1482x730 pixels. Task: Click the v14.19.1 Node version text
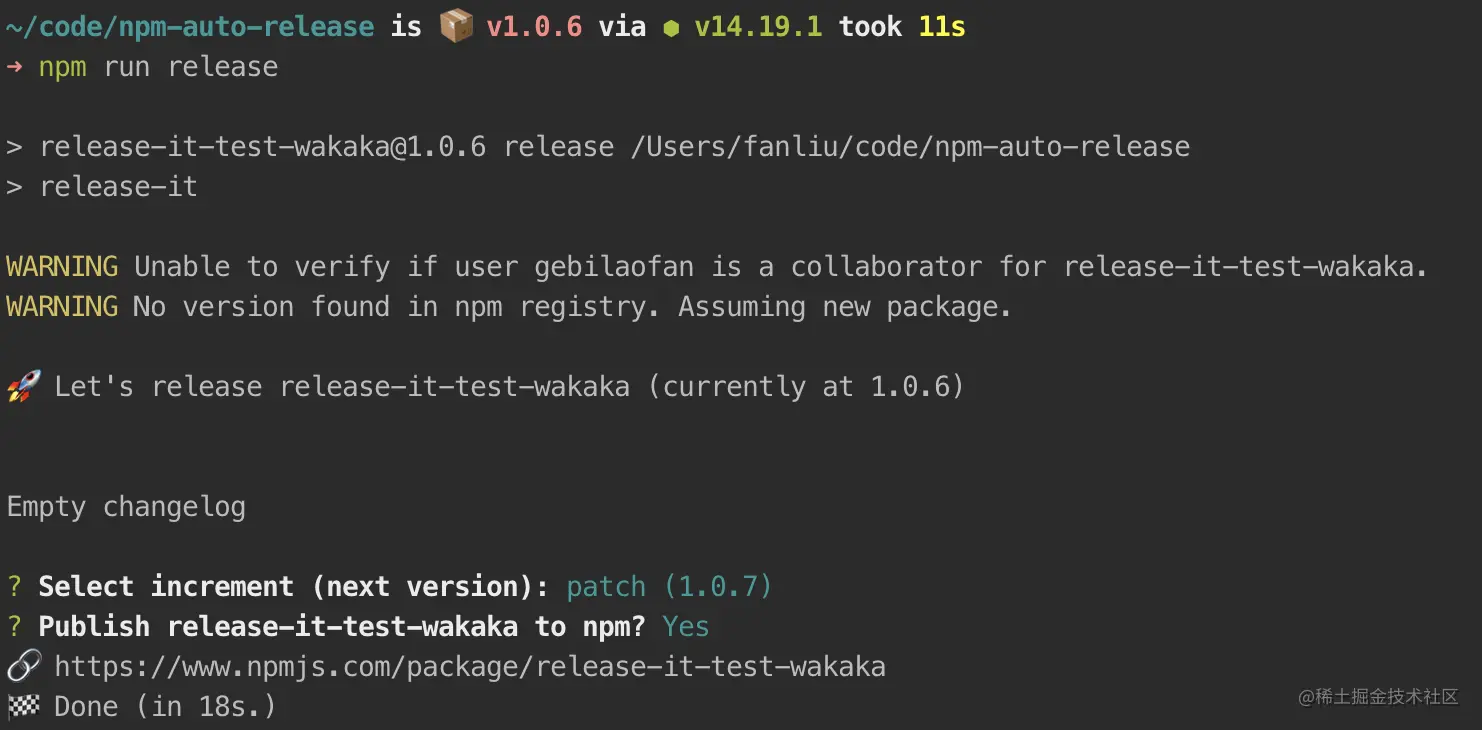click(758, 27)
